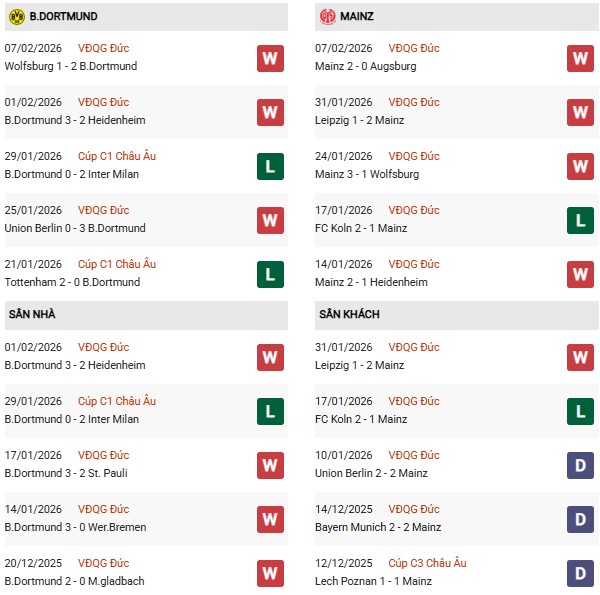Click the W badge for Mainz 2-0 Augsburg
The height and width of the screenshot is (595, 600).
580,58
